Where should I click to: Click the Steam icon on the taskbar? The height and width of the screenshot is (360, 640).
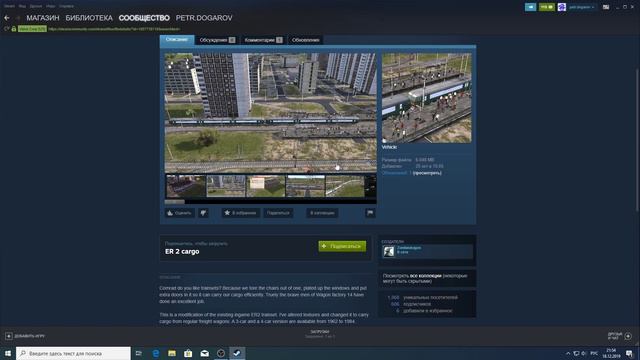[x=237, y=353]
